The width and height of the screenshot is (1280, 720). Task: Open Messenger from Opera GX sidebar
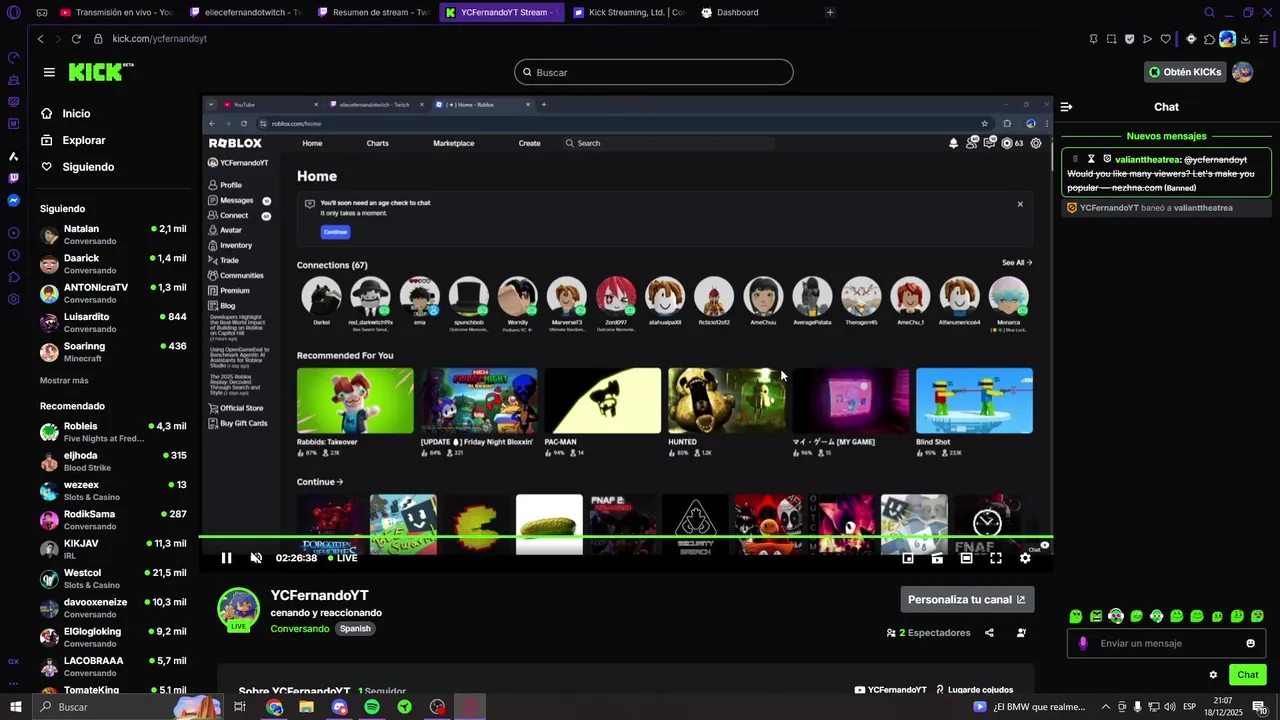(x=14, y=201)
